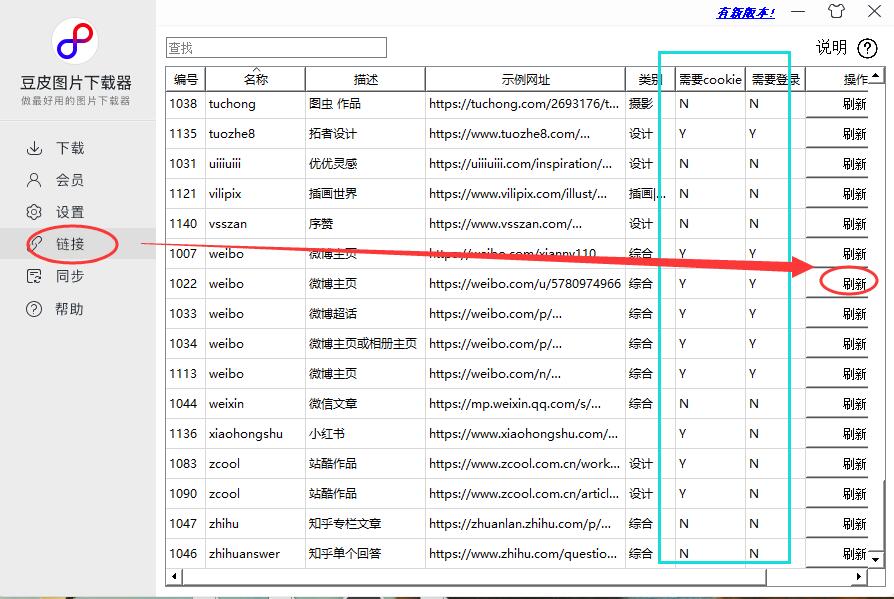Select the uiiiuiii name cell
Image resolution: width=894 pixels, height=599 pixels.
[255, 164]
